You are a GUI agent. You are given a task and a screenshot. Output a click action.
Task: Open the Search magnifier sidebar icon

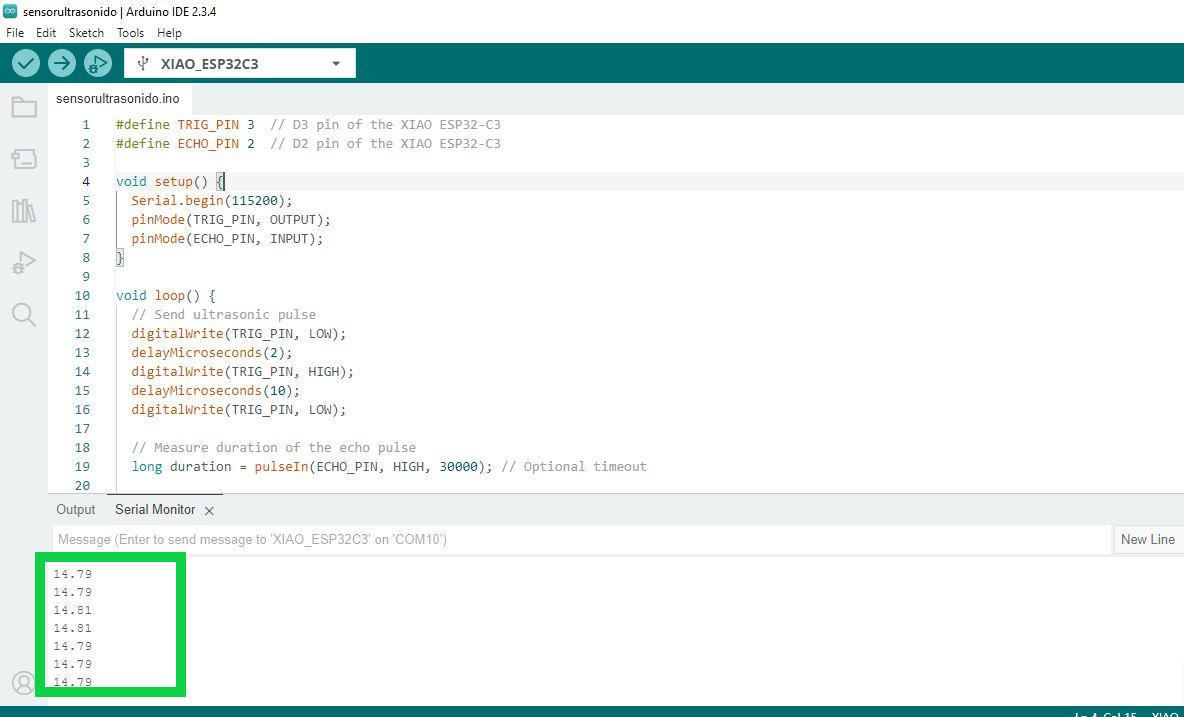[x=24, y=314]
